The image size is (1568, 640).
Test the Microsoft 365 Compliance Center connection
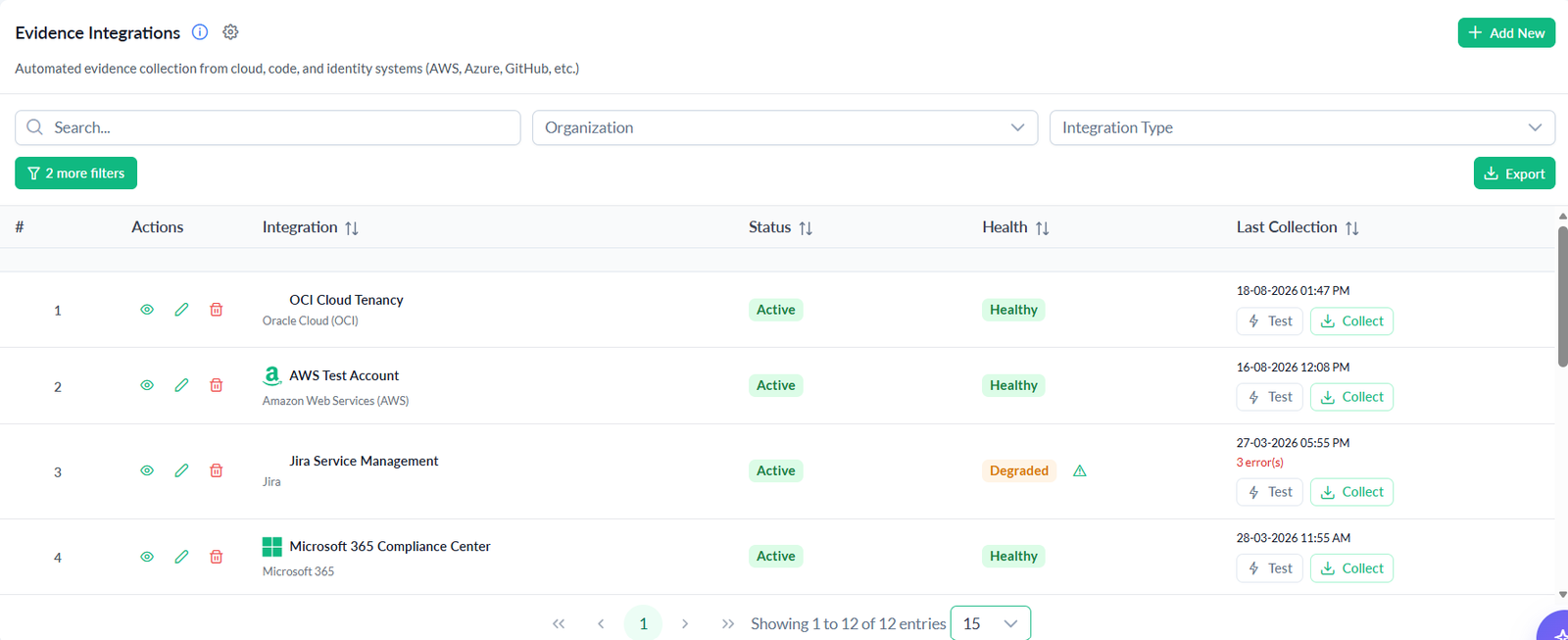coord(1270,568)
